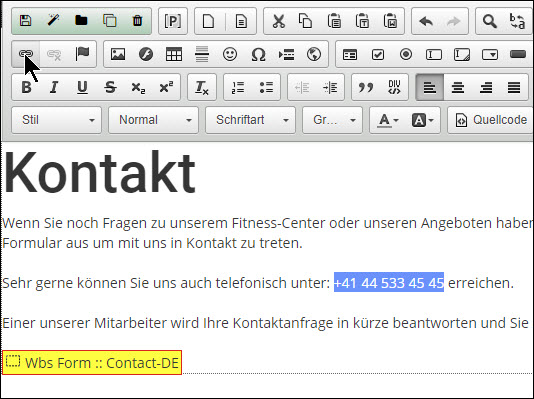The image size is (534, 399).
Task: Decrease the indent
Action: pos(302,87)
